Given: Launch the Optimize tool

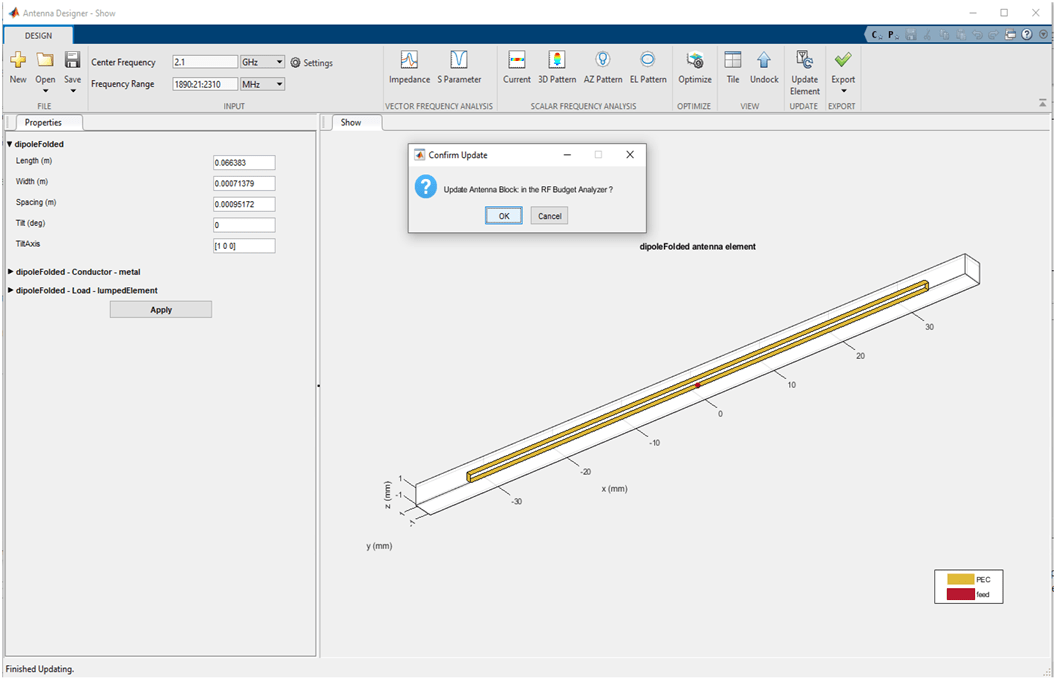Looking at the screenshot, I should (x=695, y=67).
